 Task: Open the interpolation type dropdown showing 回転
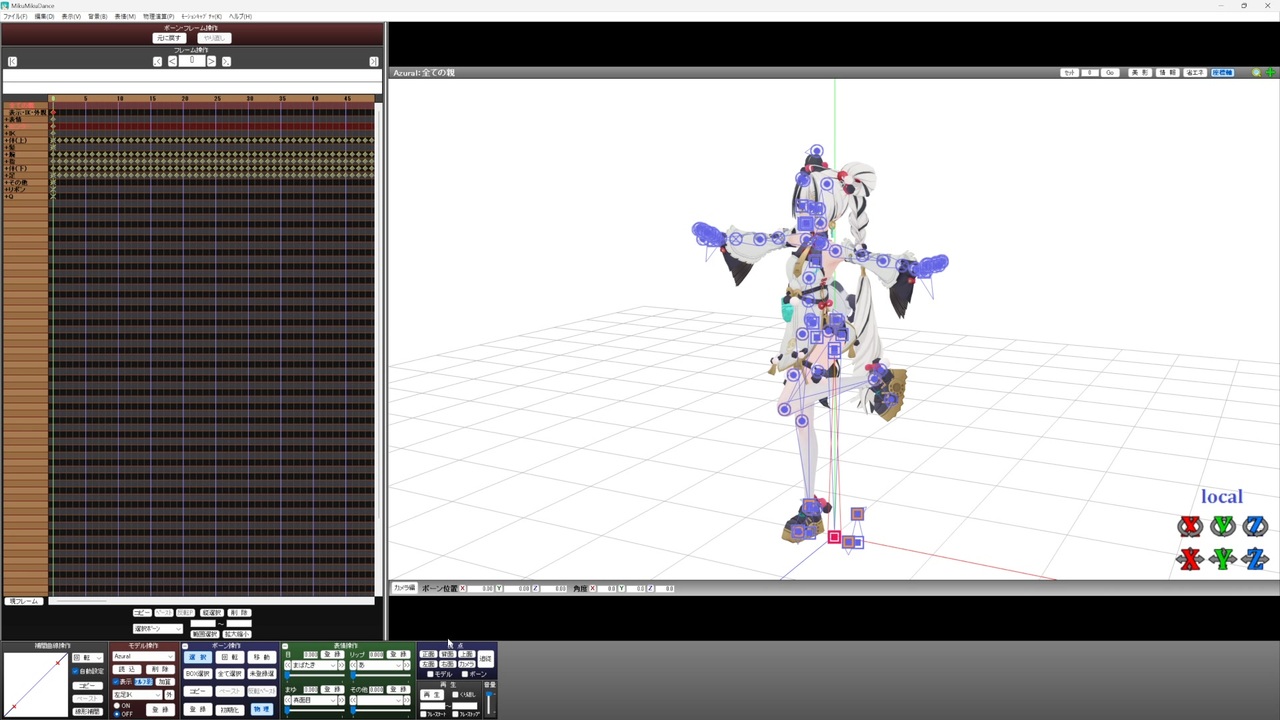point(87,658)
